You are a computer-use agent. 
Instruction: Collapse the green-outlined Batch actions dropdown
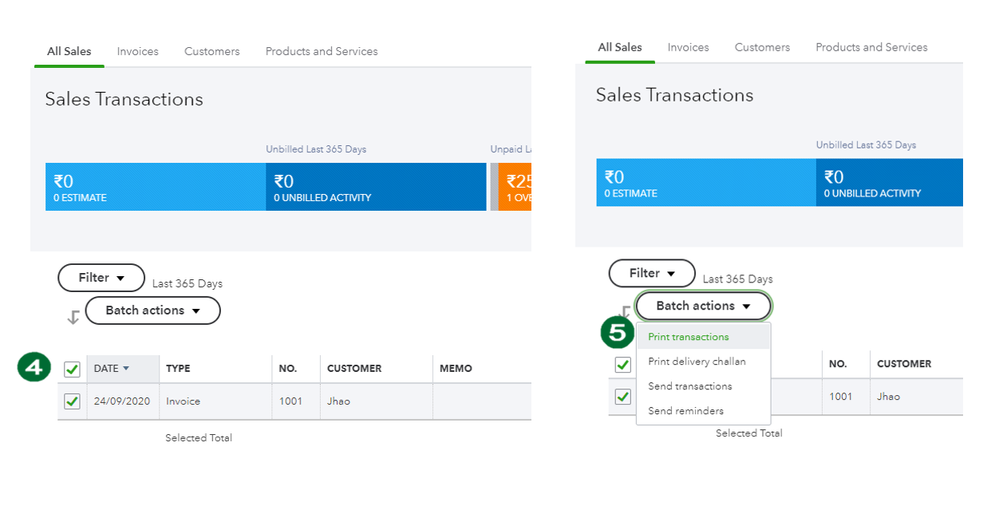[x=703, y=306]
